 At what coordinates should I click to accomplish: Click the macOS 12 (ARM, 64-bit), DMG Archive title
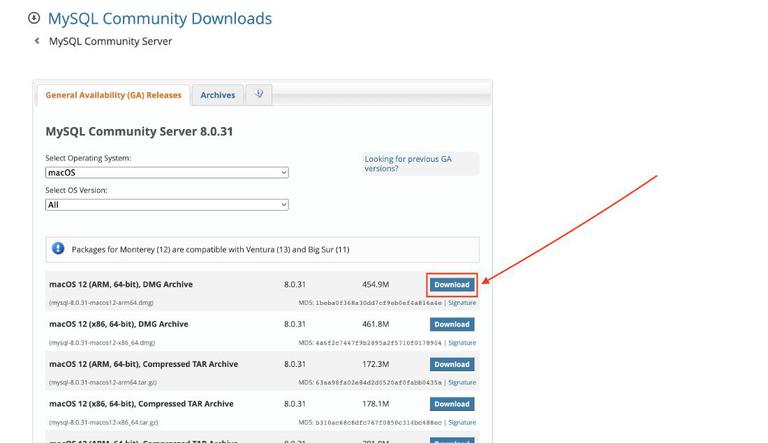(121, 284)
